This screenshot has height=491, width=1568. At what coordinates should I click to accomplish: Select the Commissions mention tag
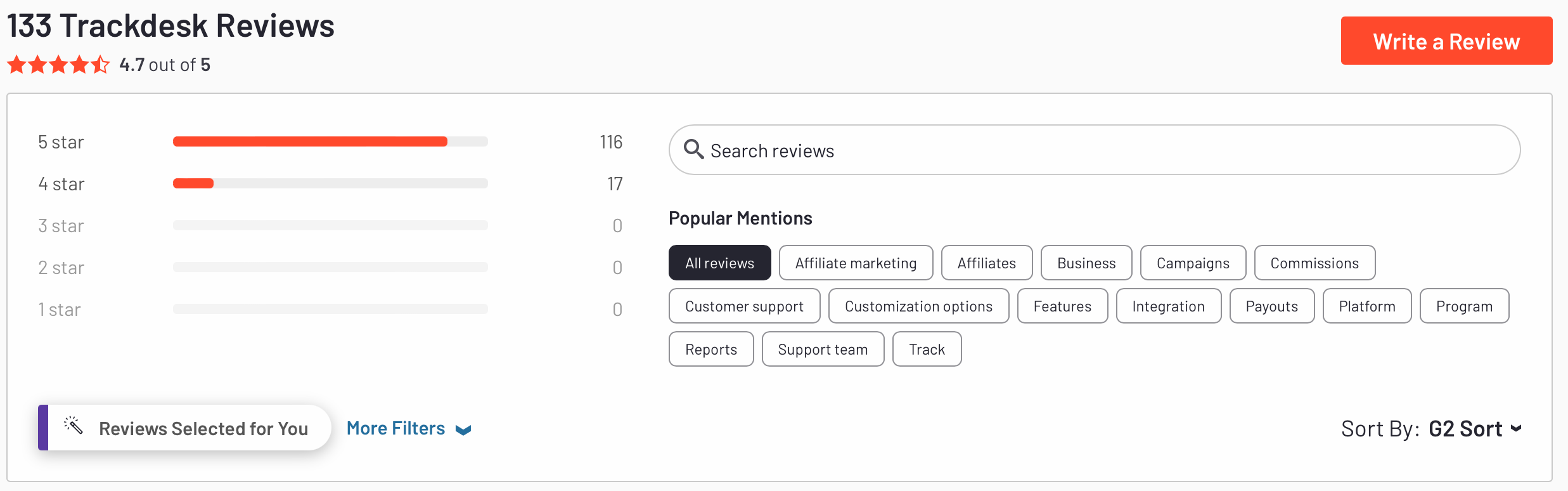click(x=1314, y=263)
